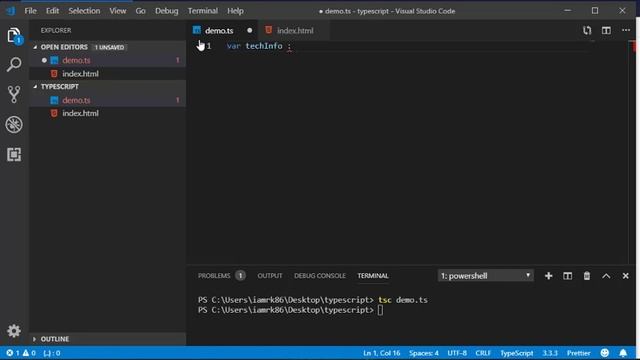Open the Debug view in activity bar
This screenshot has height=360, width=640.
point(14,124)
